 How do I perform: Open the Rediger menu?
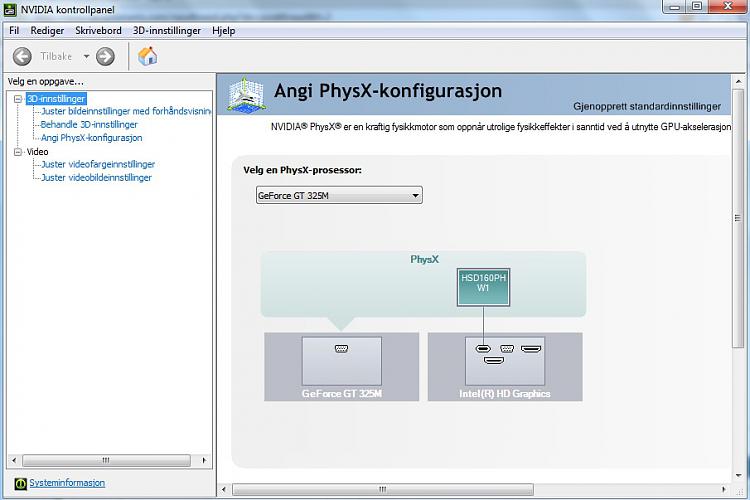point(47,31)
